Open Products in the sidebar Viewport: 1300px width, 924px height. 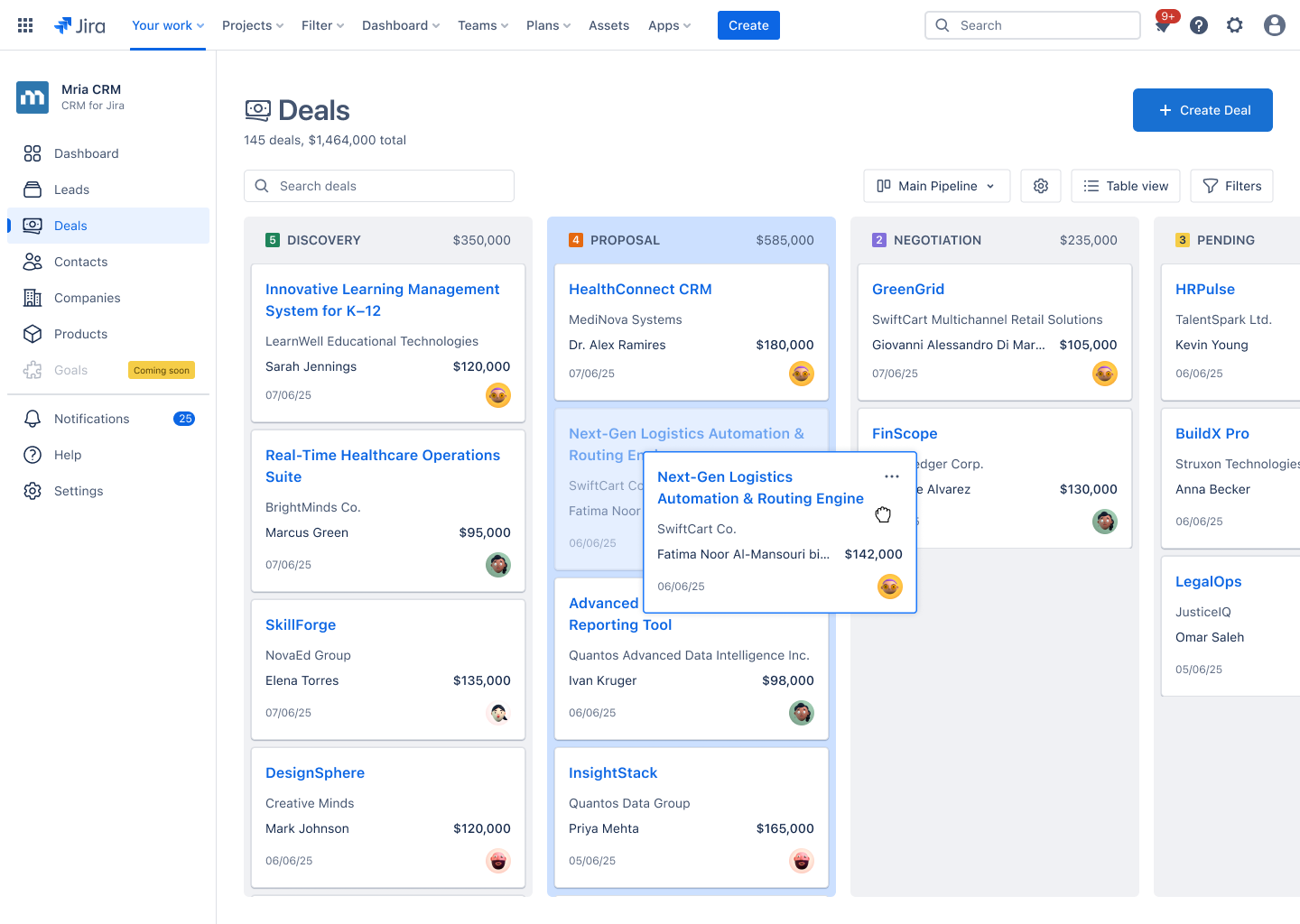coord(108,334)
